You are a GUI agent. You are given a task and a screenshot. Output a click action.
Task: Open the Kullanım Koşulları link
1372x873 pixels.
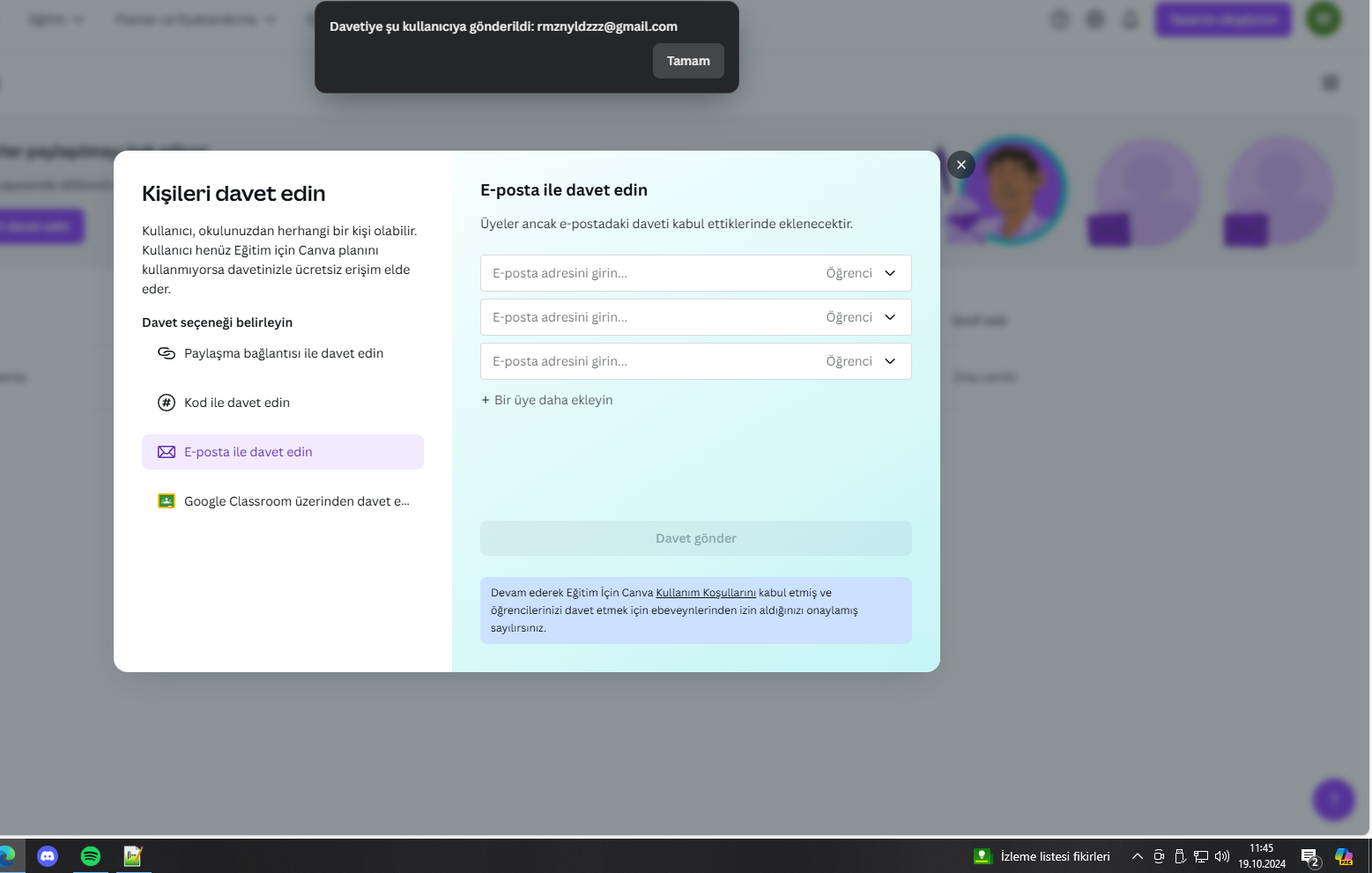706,593
